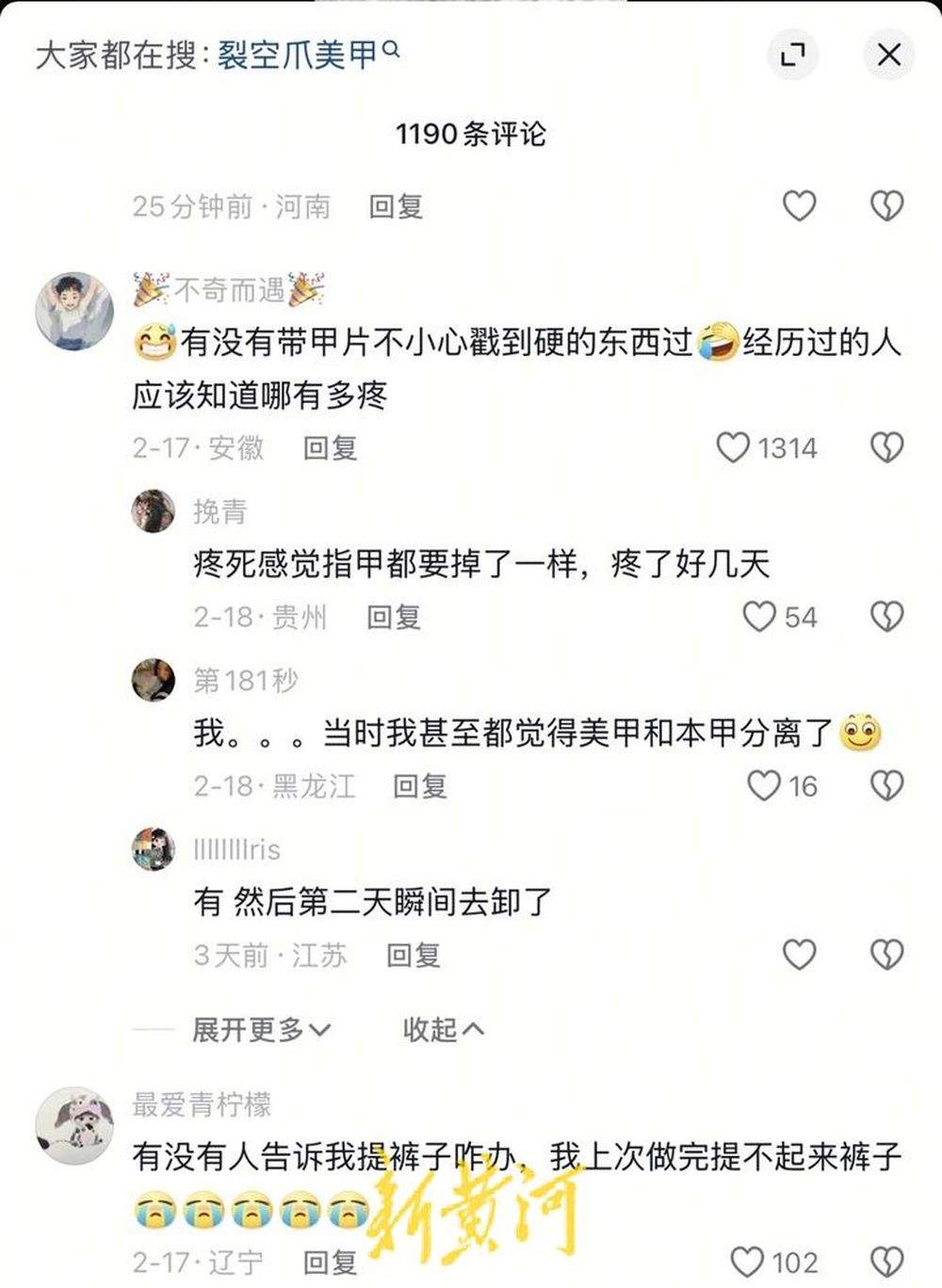
Task: Like the comment with 1314 likes
Action: [736, 448]
